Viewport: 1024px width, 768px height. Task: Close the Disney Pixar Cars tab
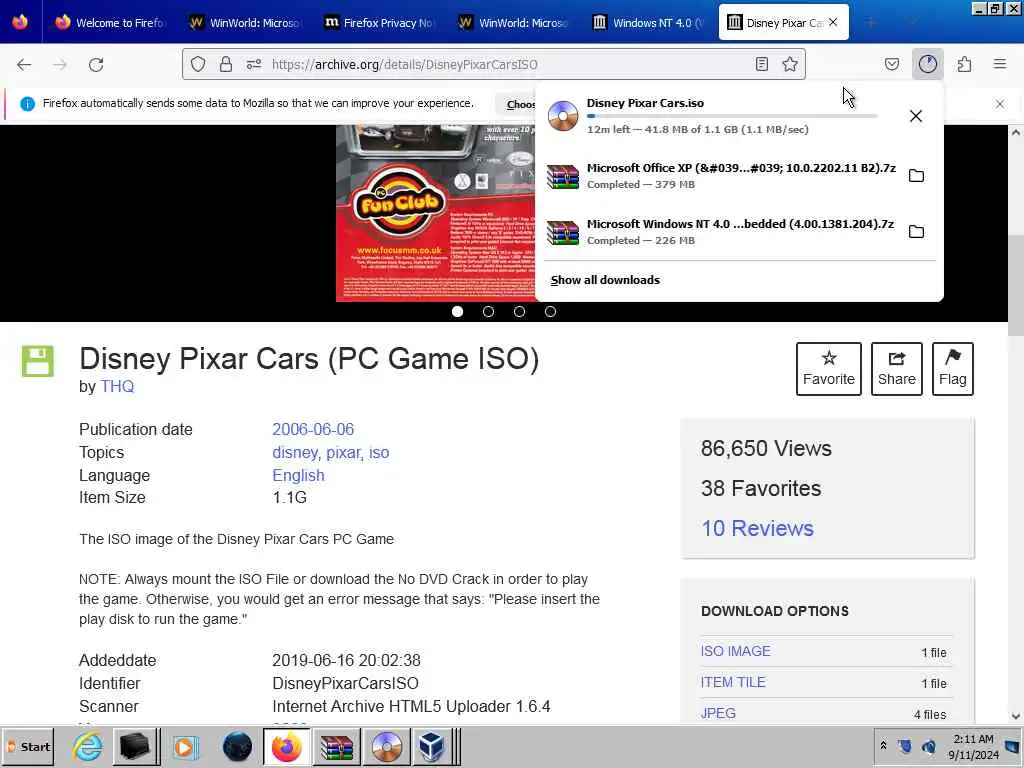point(833,22)
